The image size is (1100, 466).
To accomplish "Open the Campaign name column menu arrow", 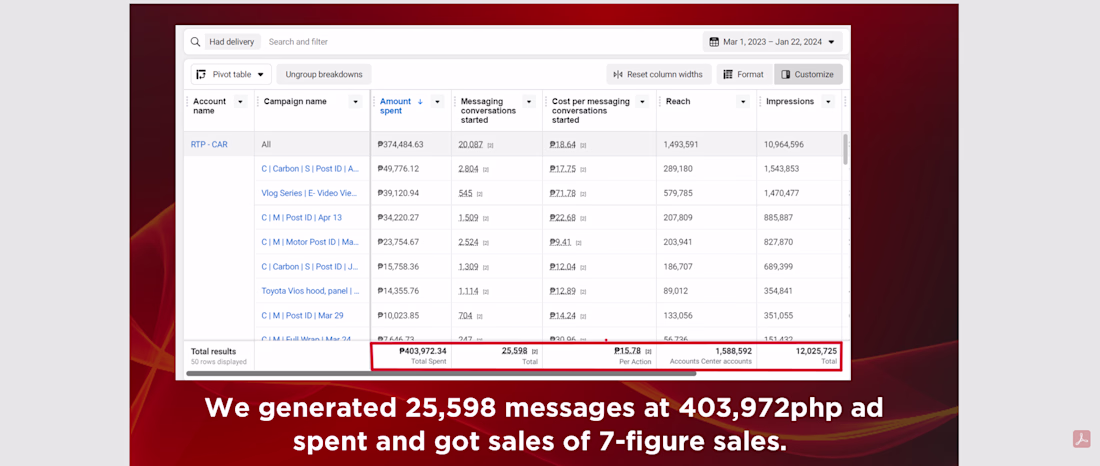I will pos(356,102).
